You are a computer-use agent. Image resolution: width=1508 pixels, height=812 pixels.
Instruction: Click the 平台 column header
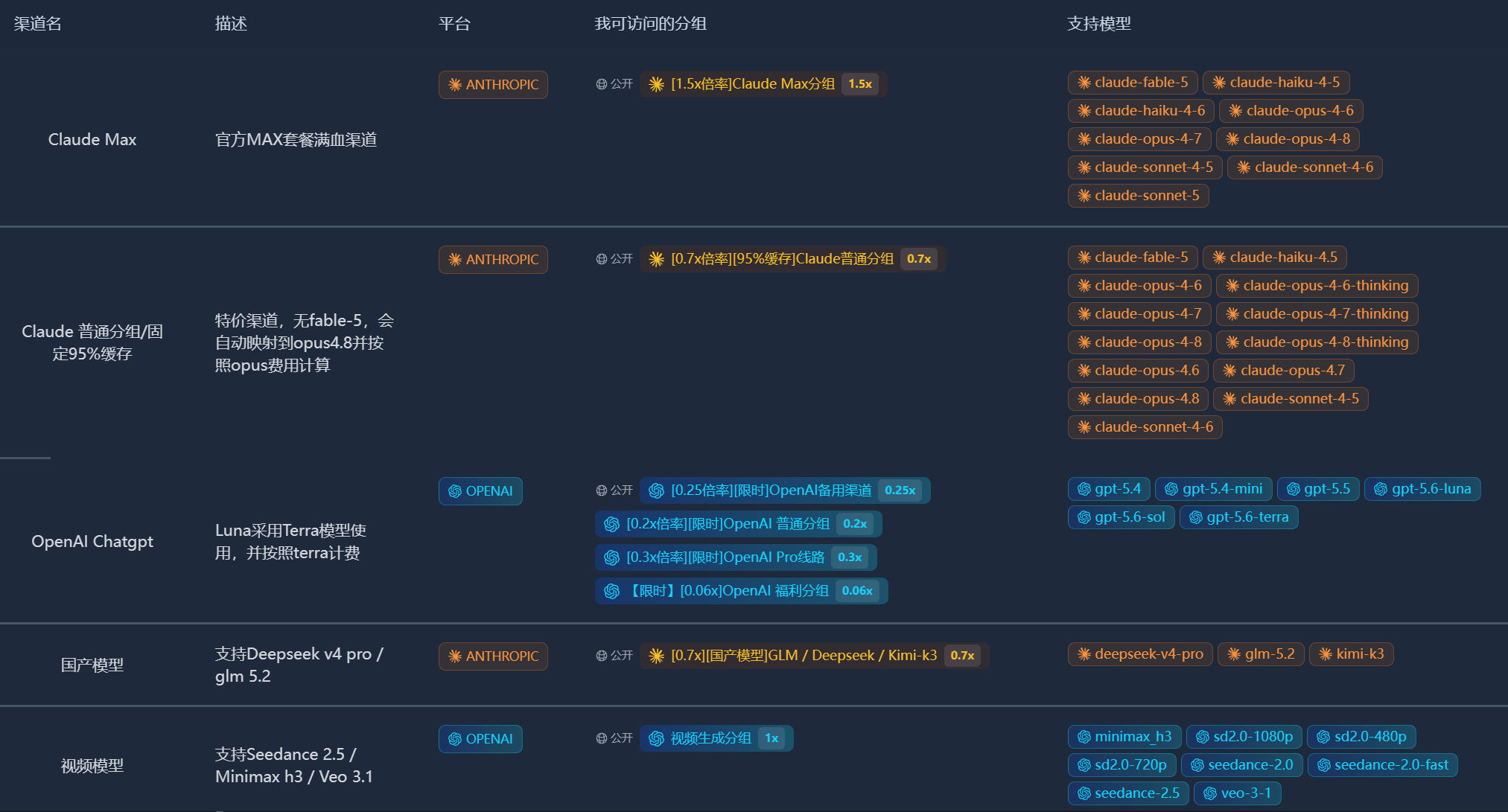(454, 24)
